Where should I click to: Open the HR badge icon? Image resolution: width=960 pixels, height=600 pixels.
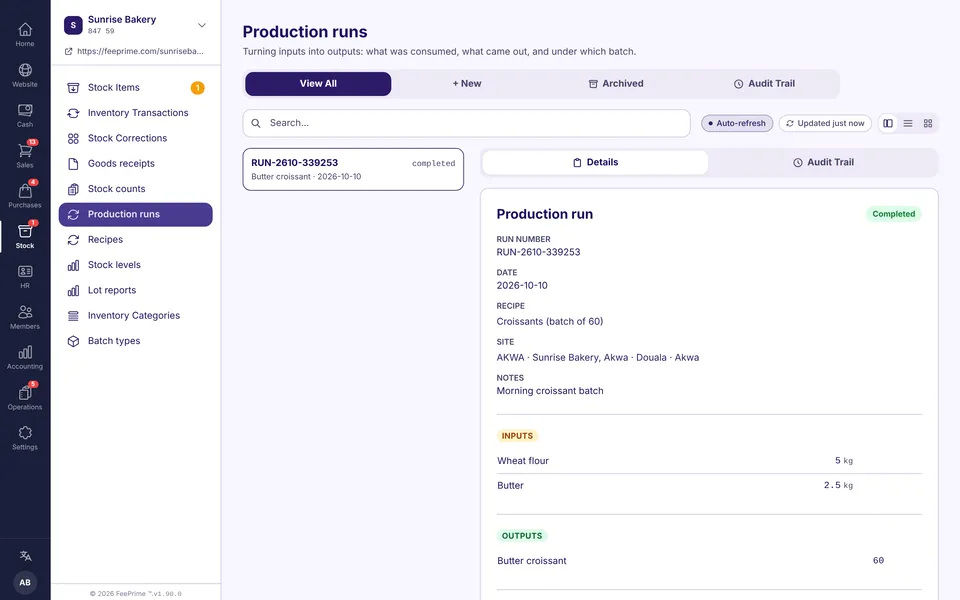pos(25,271)
